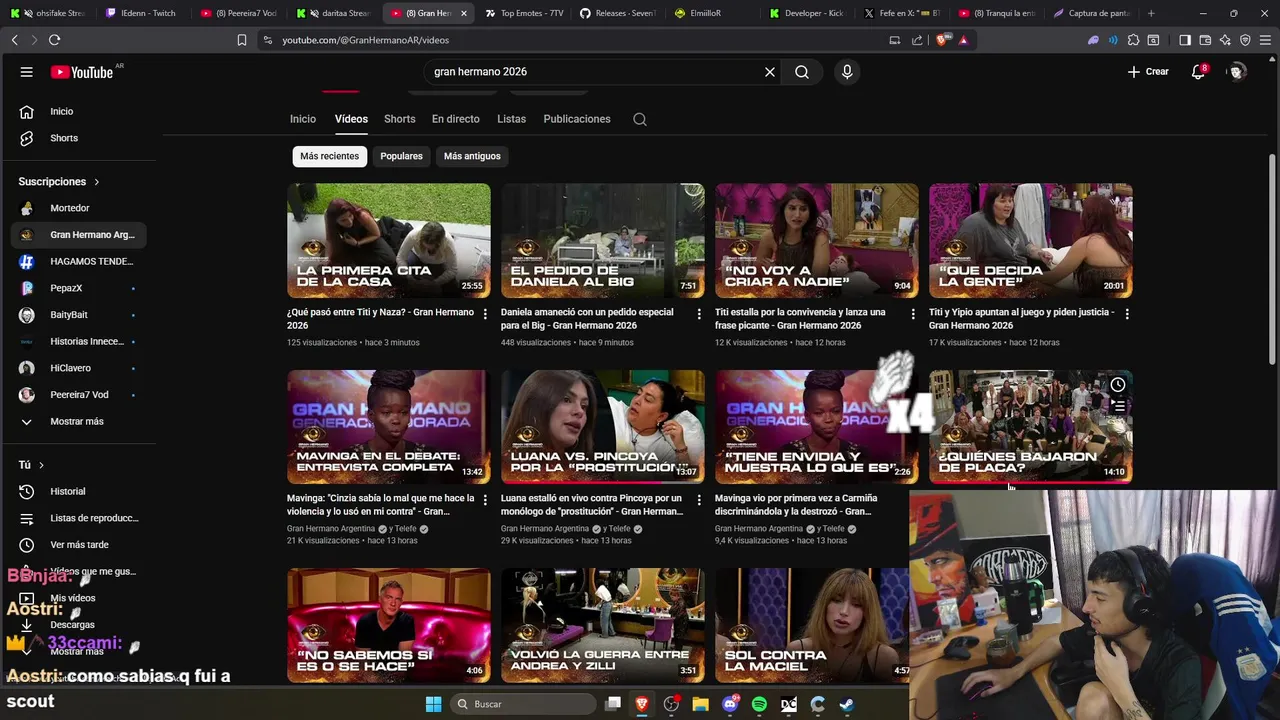
Task: Go back with the browser arrow
Action: 14,40
